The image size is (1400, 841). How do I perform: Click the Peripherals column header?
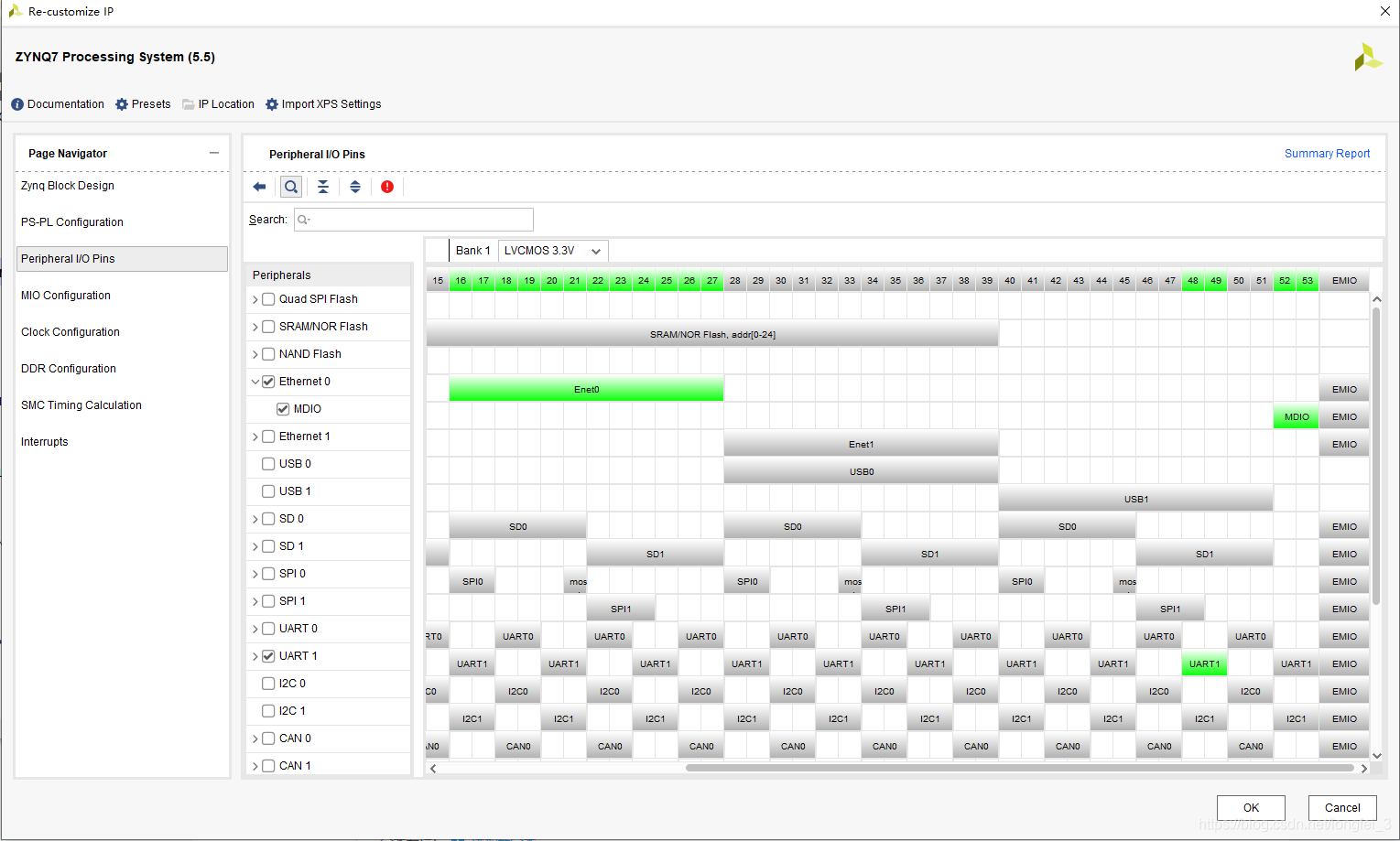click(329, 275)
